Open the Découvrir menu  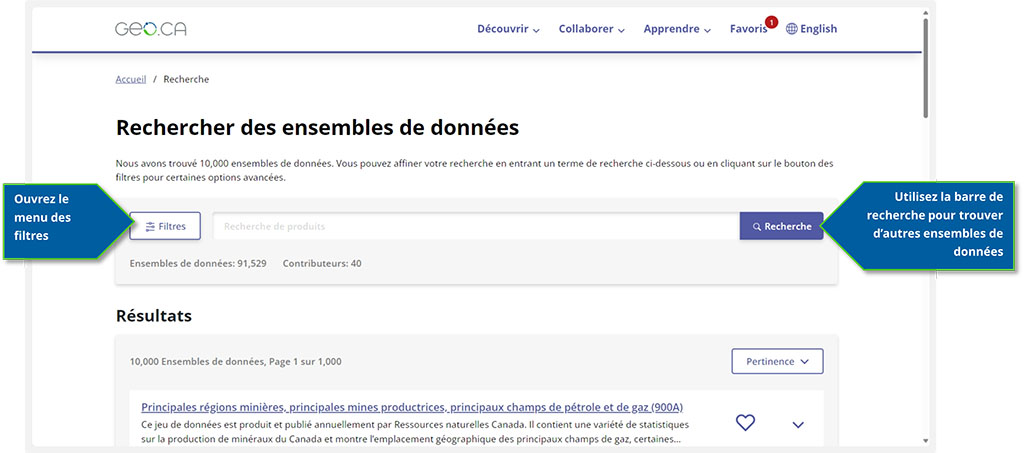pyautogui.click(x=508, y=29)
